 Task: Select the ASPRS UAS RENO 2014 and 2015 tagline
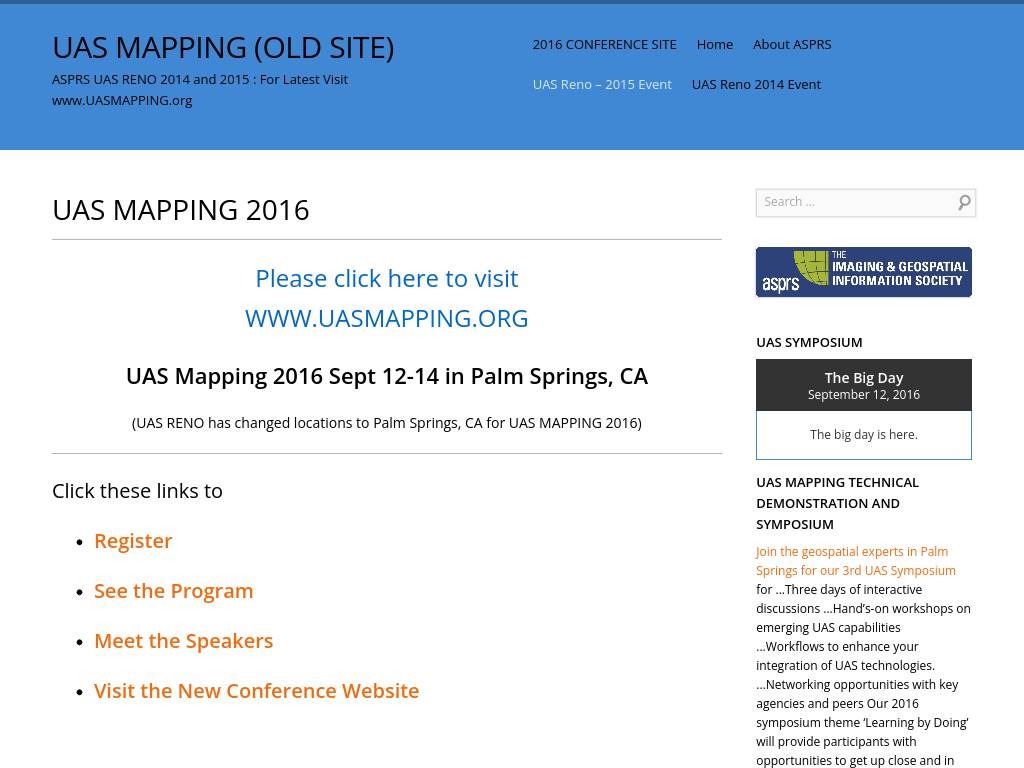[200, 90]
